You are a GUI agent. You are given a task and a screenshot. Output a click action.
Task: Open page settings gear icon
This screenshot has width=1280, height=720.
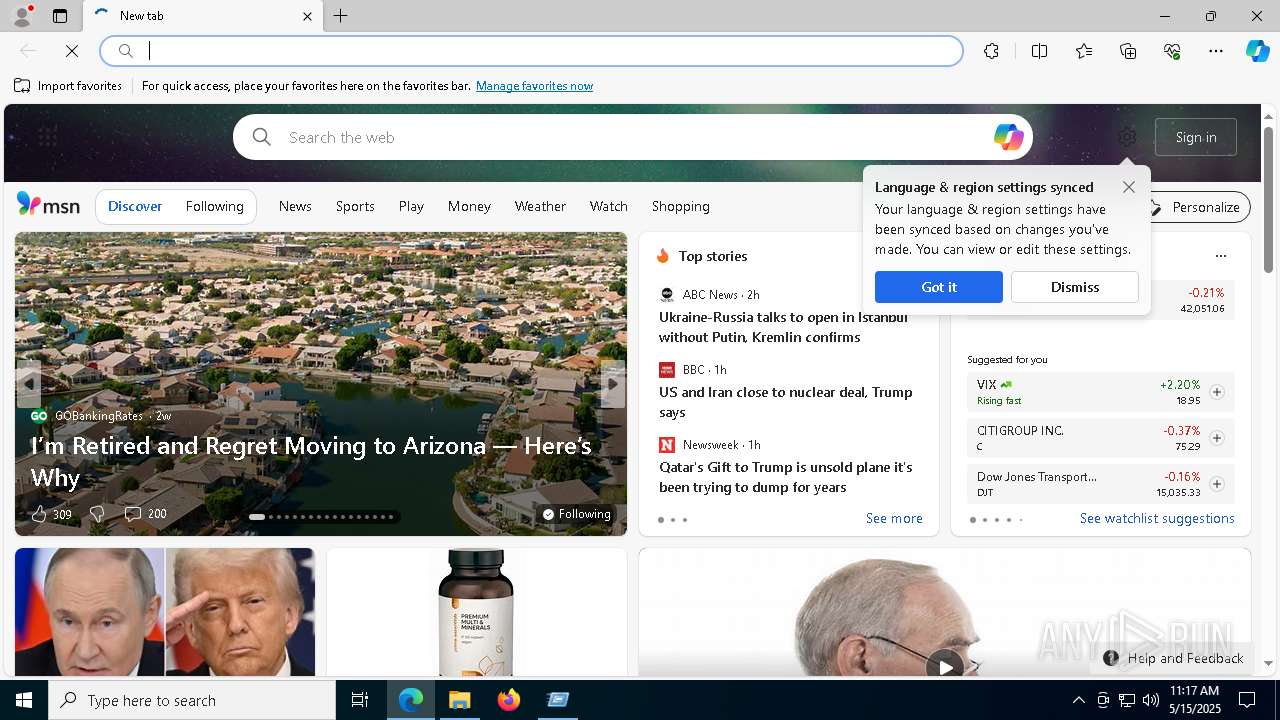click(x=1127, y=137)
